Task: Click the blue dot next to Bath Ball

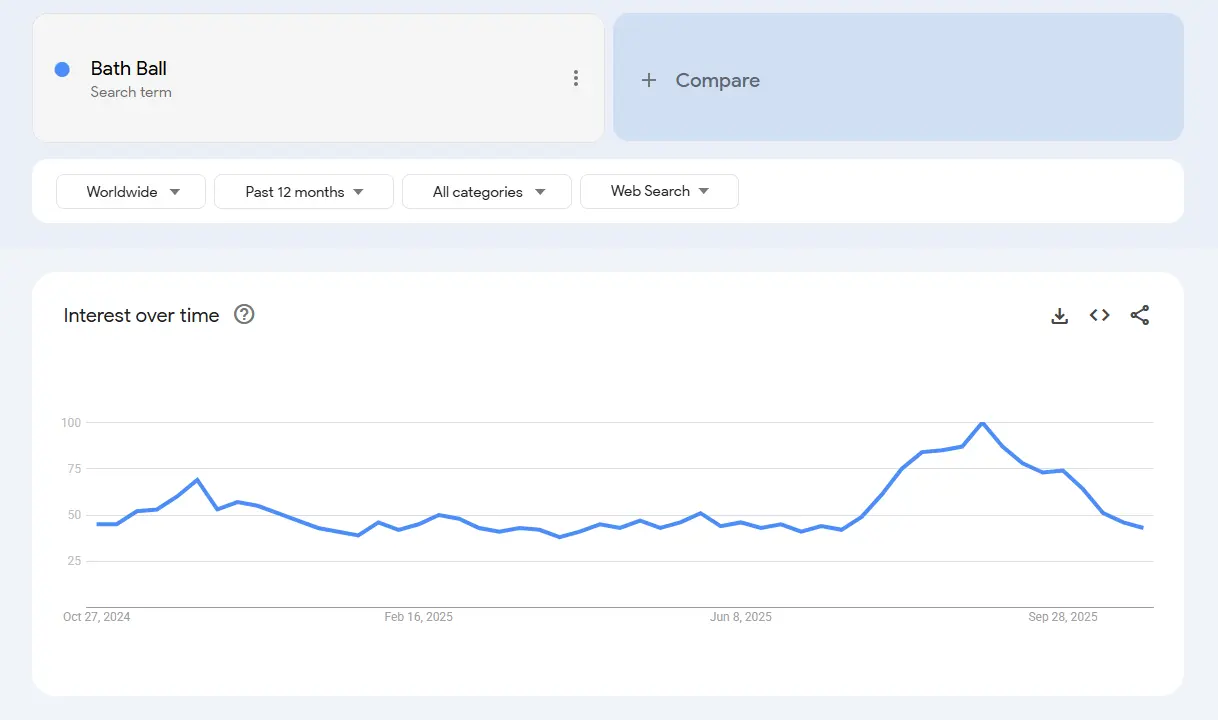Action: 62,69
